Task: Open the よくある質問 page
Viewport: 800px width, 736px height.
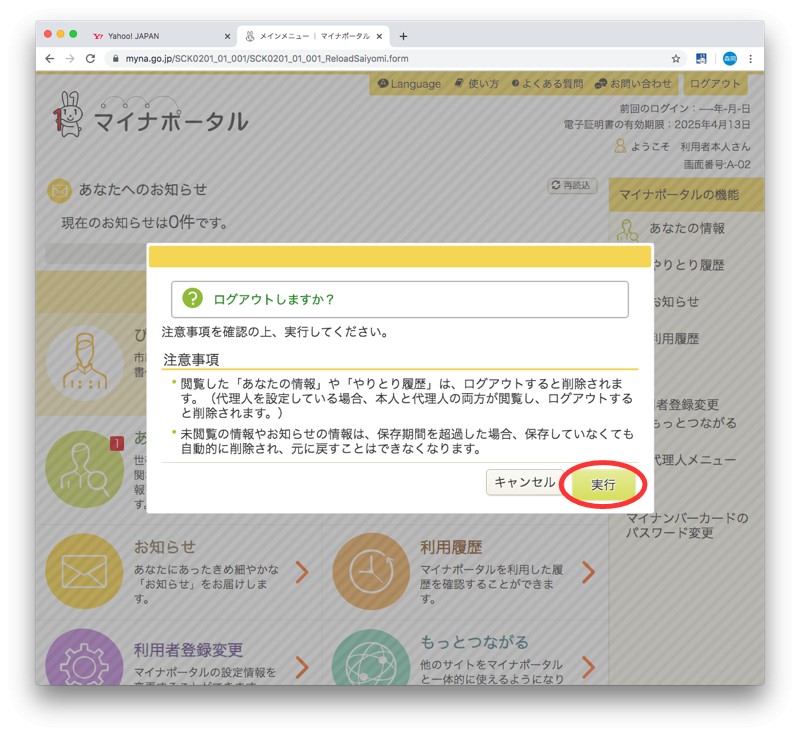Action: click(546, 84)
